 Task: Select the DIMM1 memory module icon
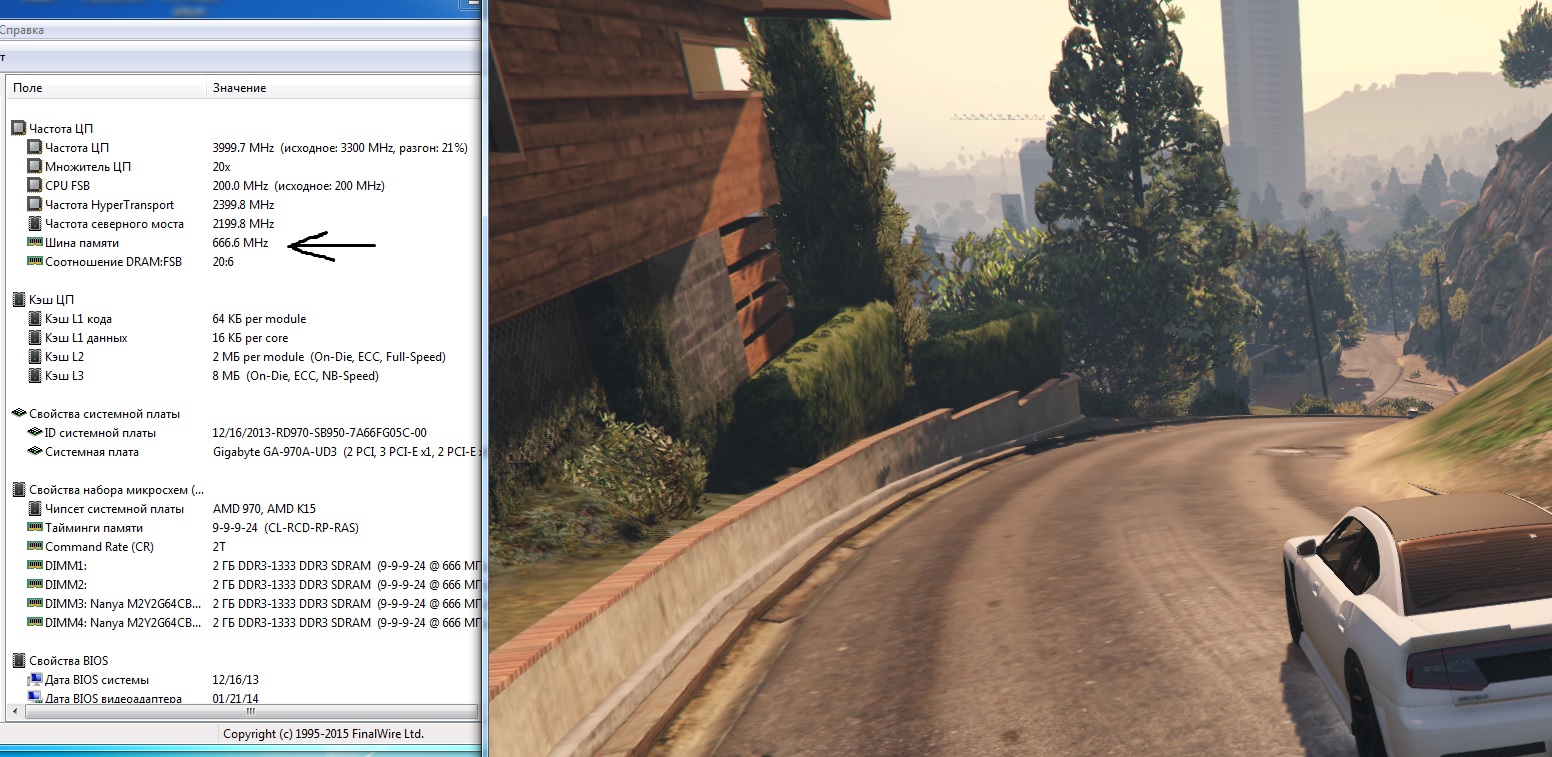pyautogui.click(x=34, y=566)
